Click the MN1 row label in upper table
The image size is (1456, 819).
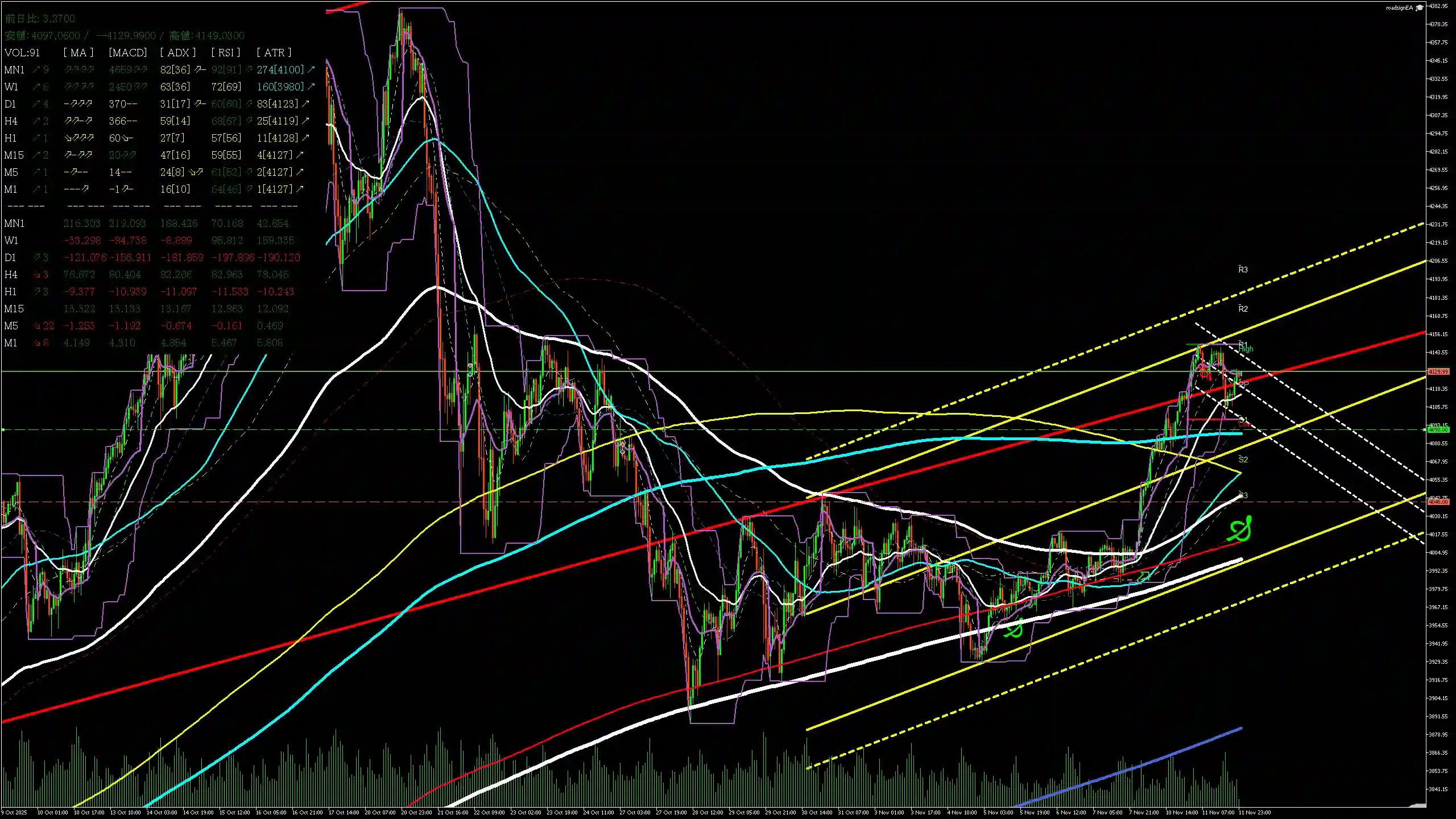14,70
